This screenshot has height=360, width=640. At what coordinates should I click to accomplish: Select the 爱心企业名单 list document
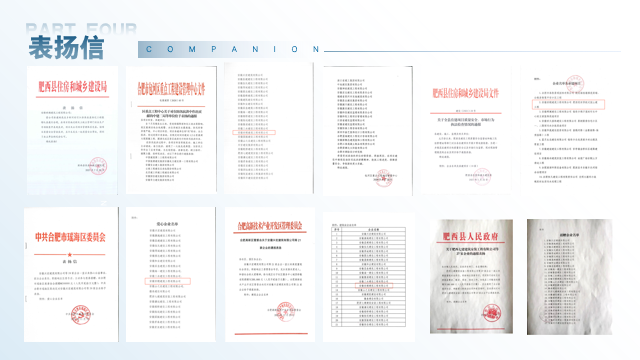[171, 274]
